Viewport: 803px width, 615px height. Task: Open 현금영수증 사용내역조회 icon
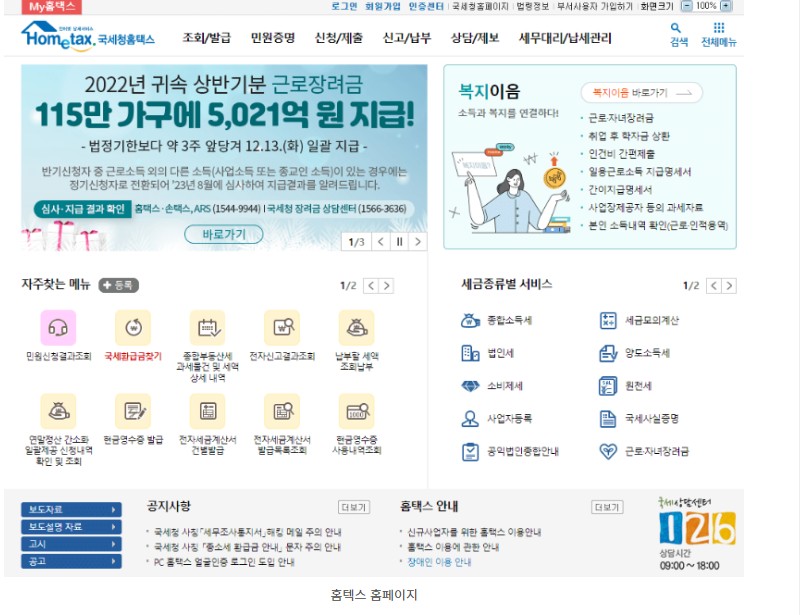(x=356, y=411)
